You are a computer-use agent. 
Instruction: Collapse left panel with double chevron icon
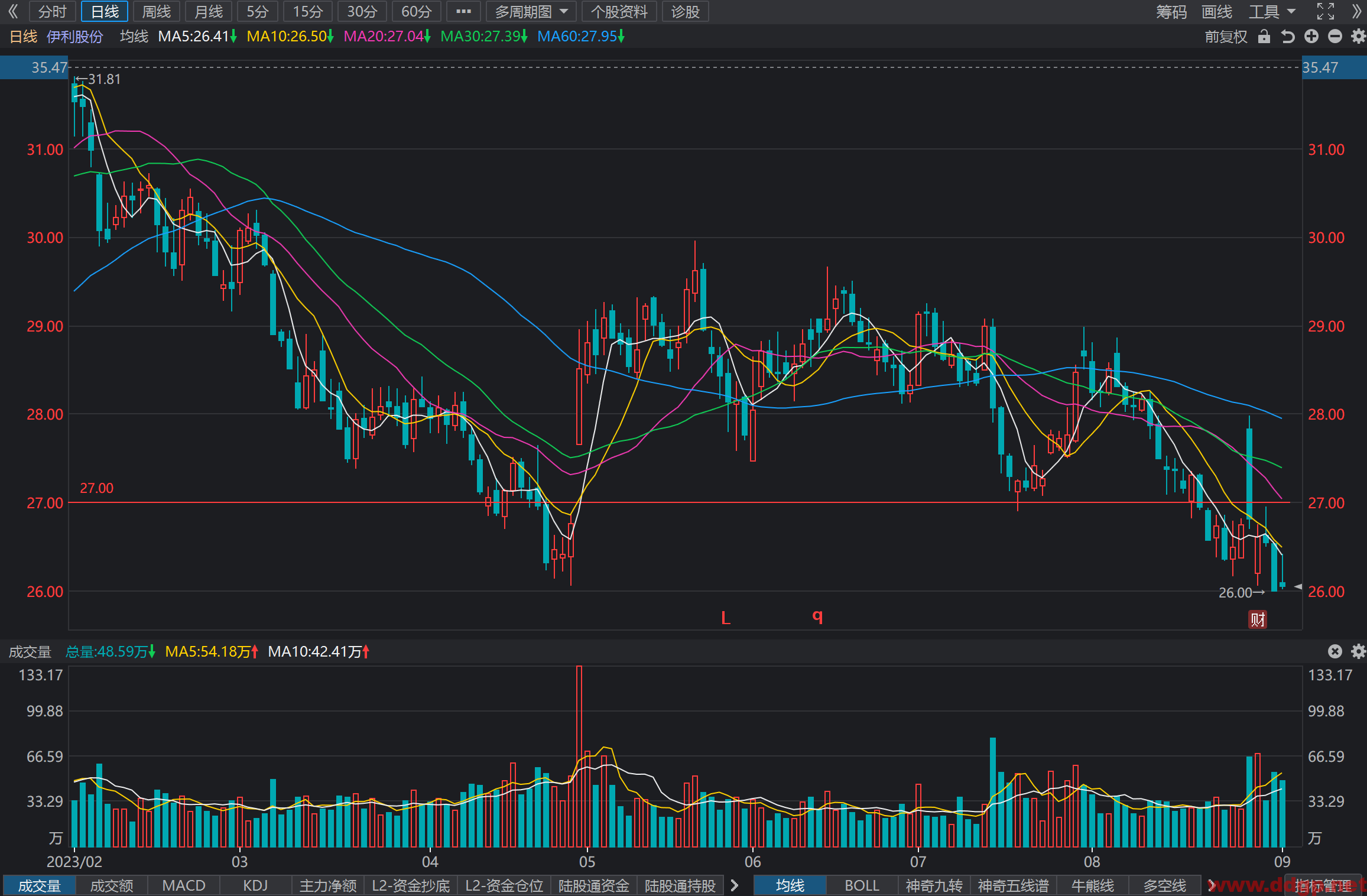click(14, 11)
